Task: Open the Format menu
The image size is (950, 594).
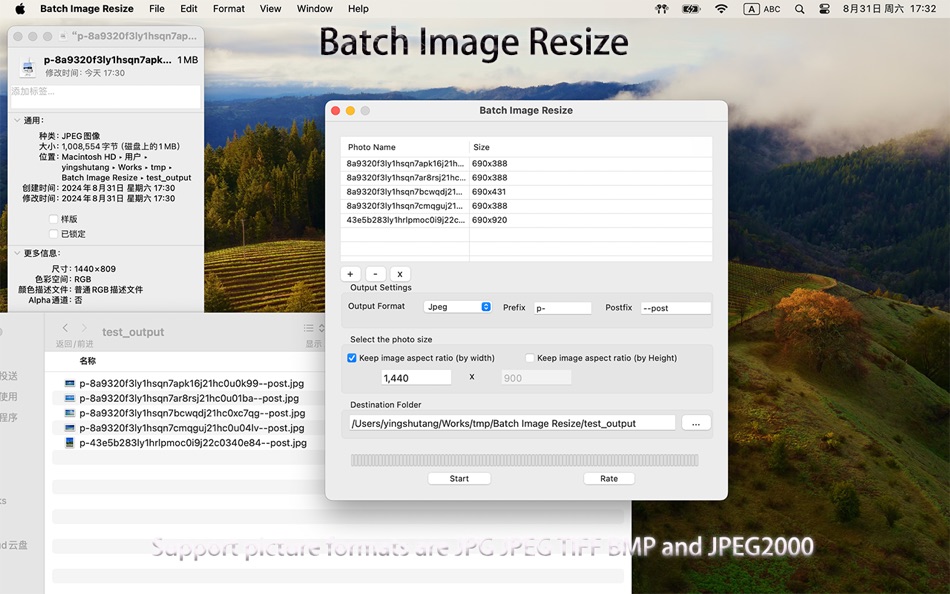Action: point(228,9)
